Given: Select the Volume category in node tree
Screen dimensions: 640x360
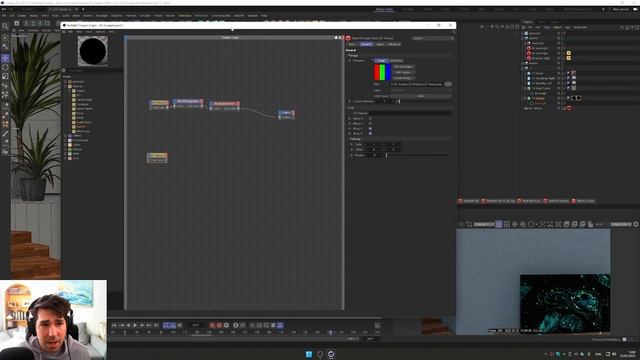Looking at the screenshot, I should (x=76, y=149).
